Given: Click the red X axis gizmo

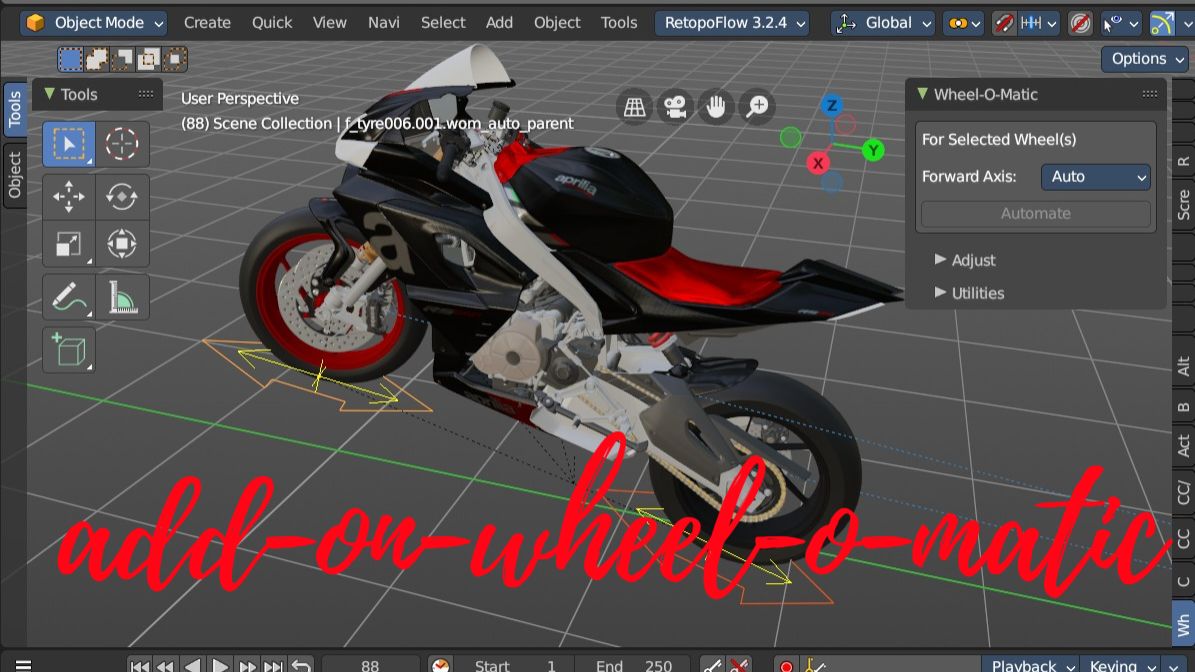Looking at the screenshot, I should 818,162.
